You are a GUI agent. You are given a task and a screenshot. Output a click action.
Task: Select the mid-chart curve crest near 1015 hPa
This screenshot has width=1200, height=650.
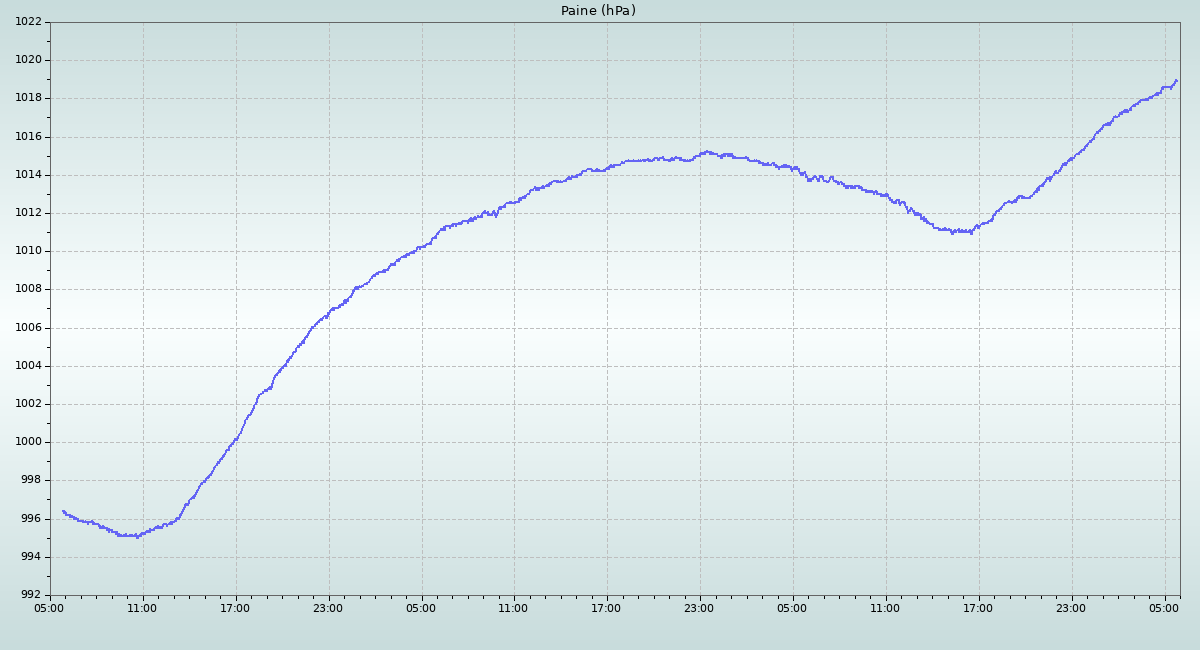pyautogui.click(x=706, y=152)
